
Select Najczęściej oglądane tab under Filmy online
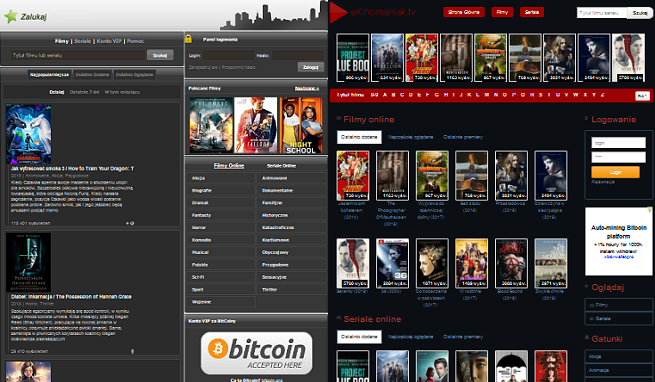click(x=410, y=137)
